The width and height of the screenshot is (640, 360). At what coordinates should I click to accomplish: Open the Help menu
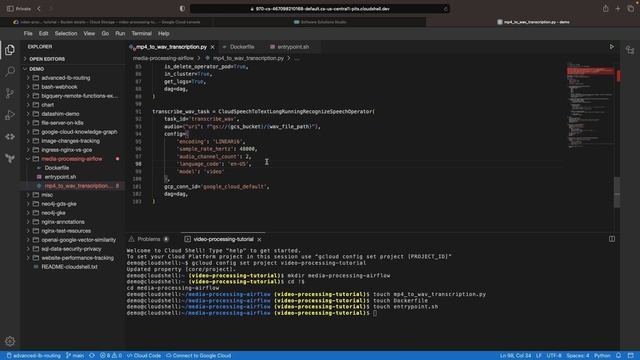click(163, 33)
